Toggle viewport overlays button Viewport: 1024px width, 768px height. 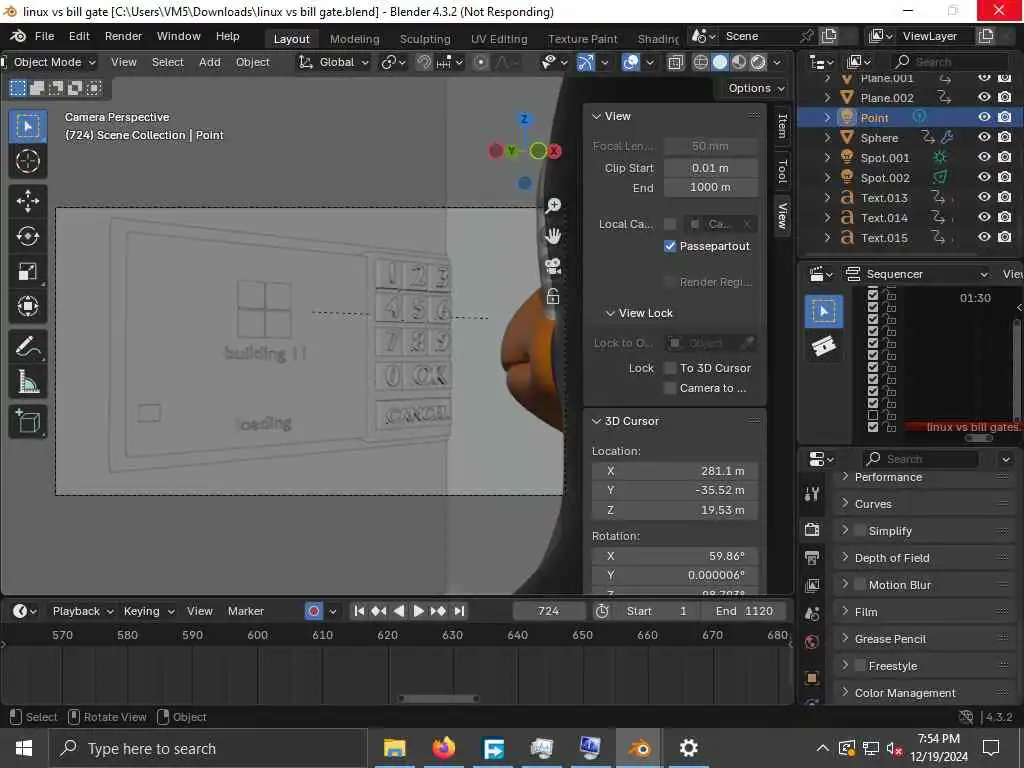point(630,62)
